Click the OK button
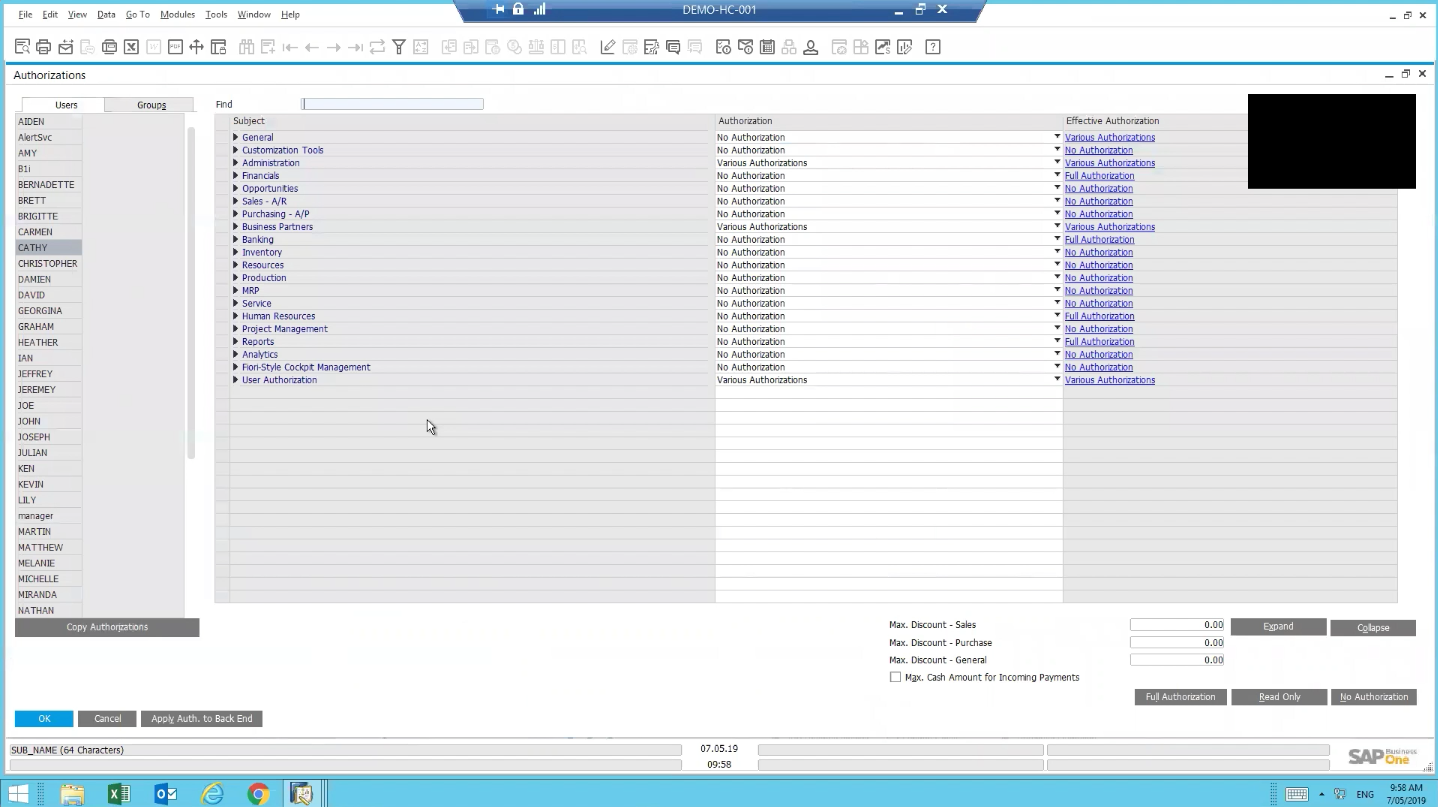The height and width of the screenshot is (807, 1438). coord(44,719)
